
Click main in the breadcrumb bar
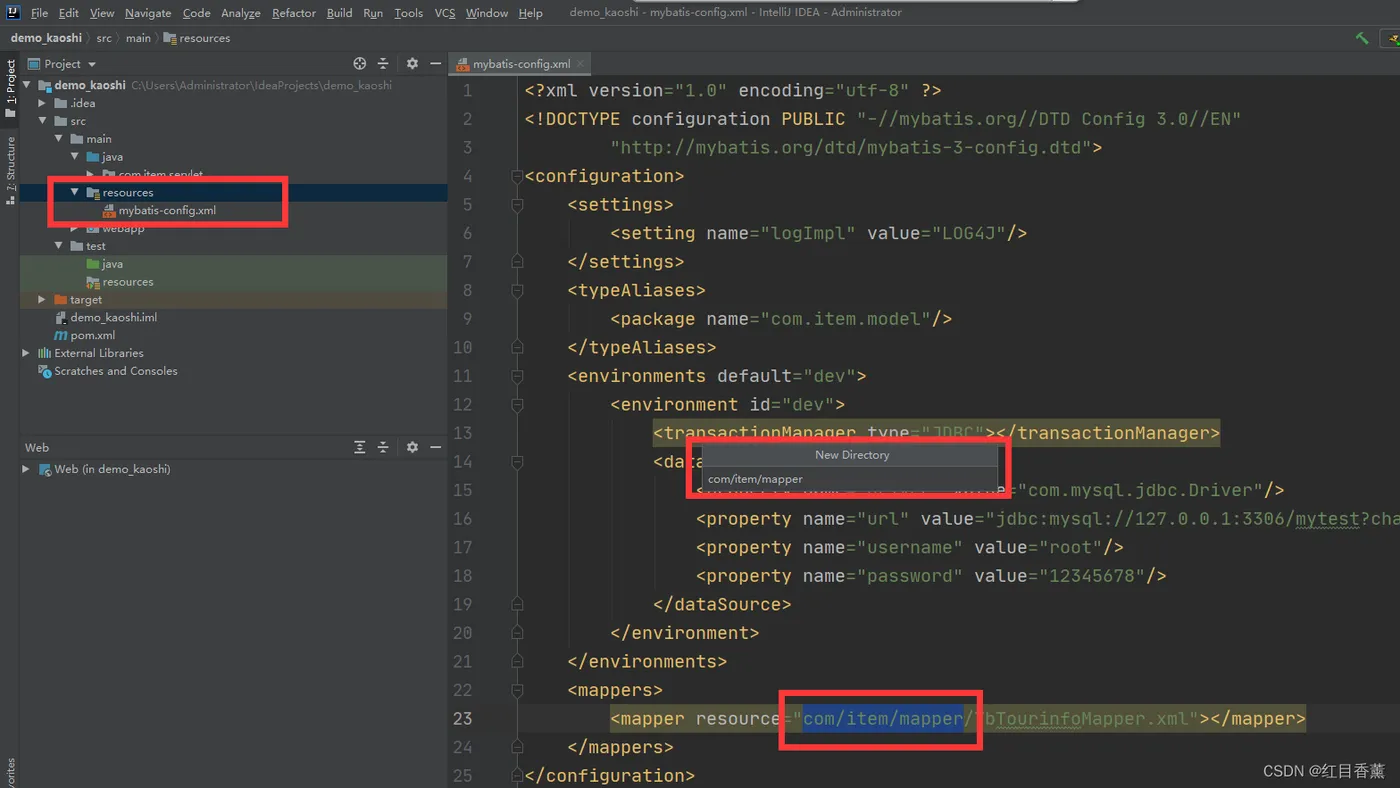(x=138, y=38)
